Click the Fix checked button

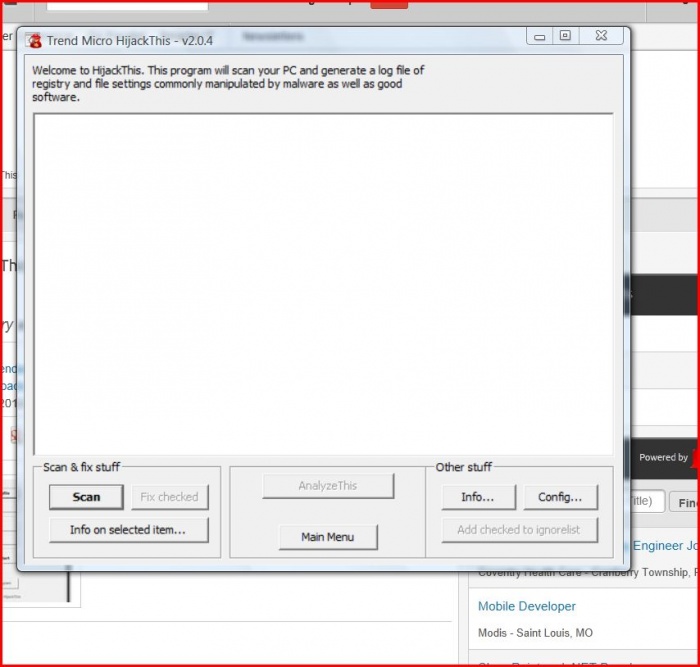[x=170, y=497]
